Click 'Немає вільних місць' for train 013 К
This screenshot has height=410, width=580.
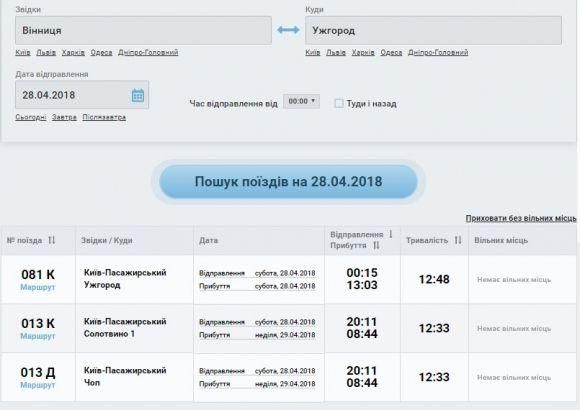[514, 329]
